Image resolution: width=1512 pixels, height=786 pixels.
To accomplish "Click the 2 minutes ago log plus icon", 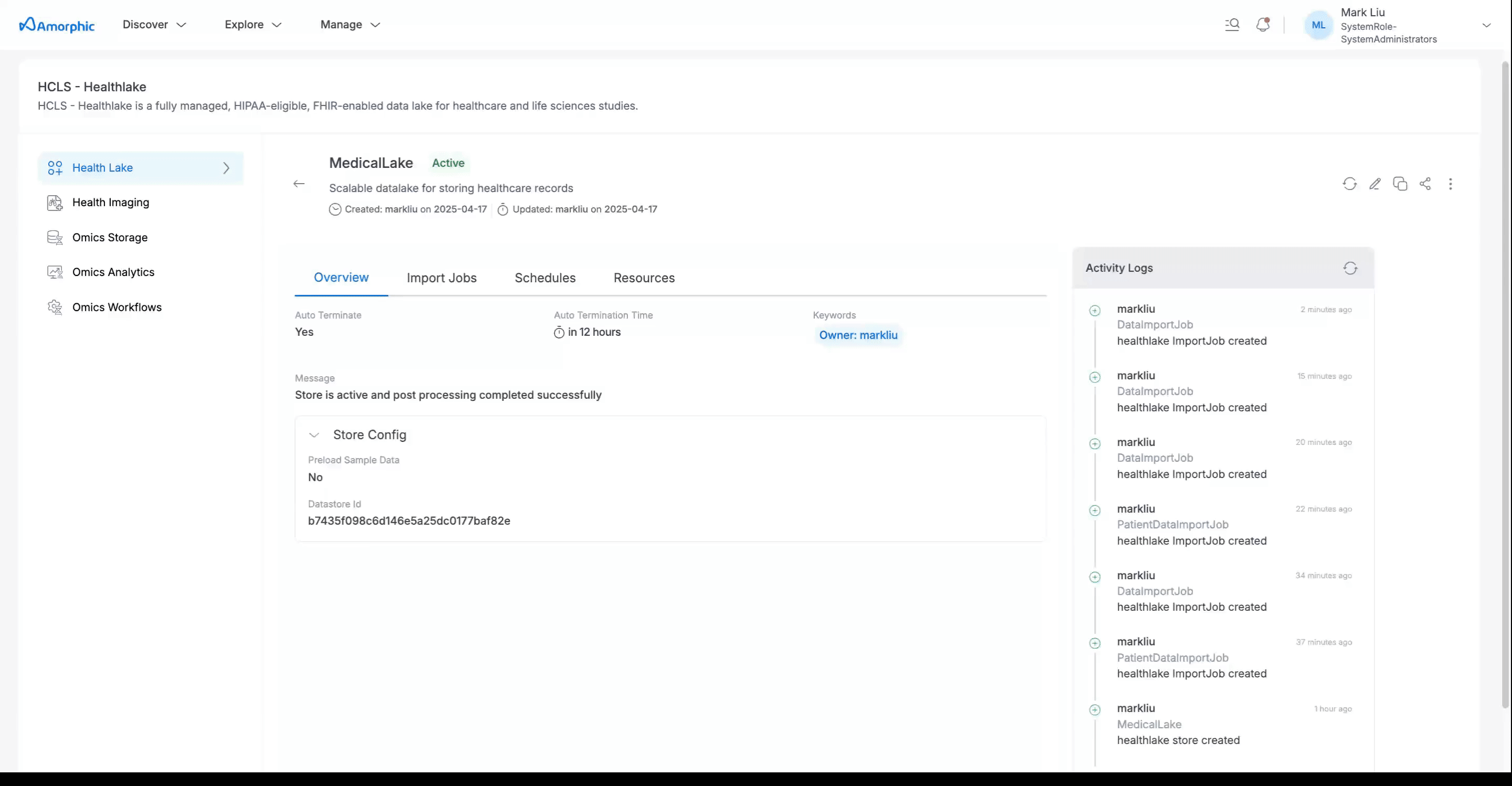I will 1095,311.
